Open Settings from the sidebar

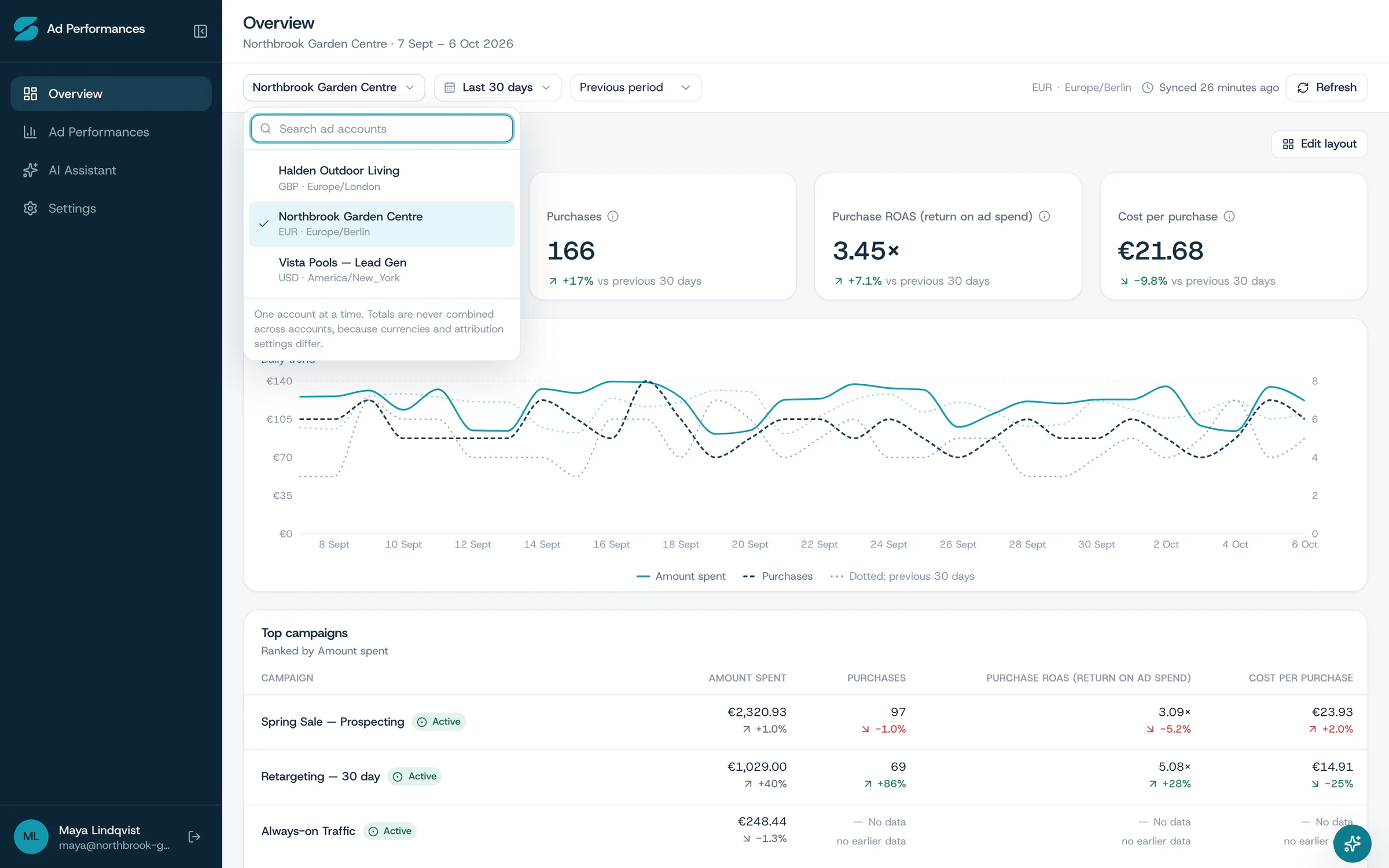coord(111,208)
